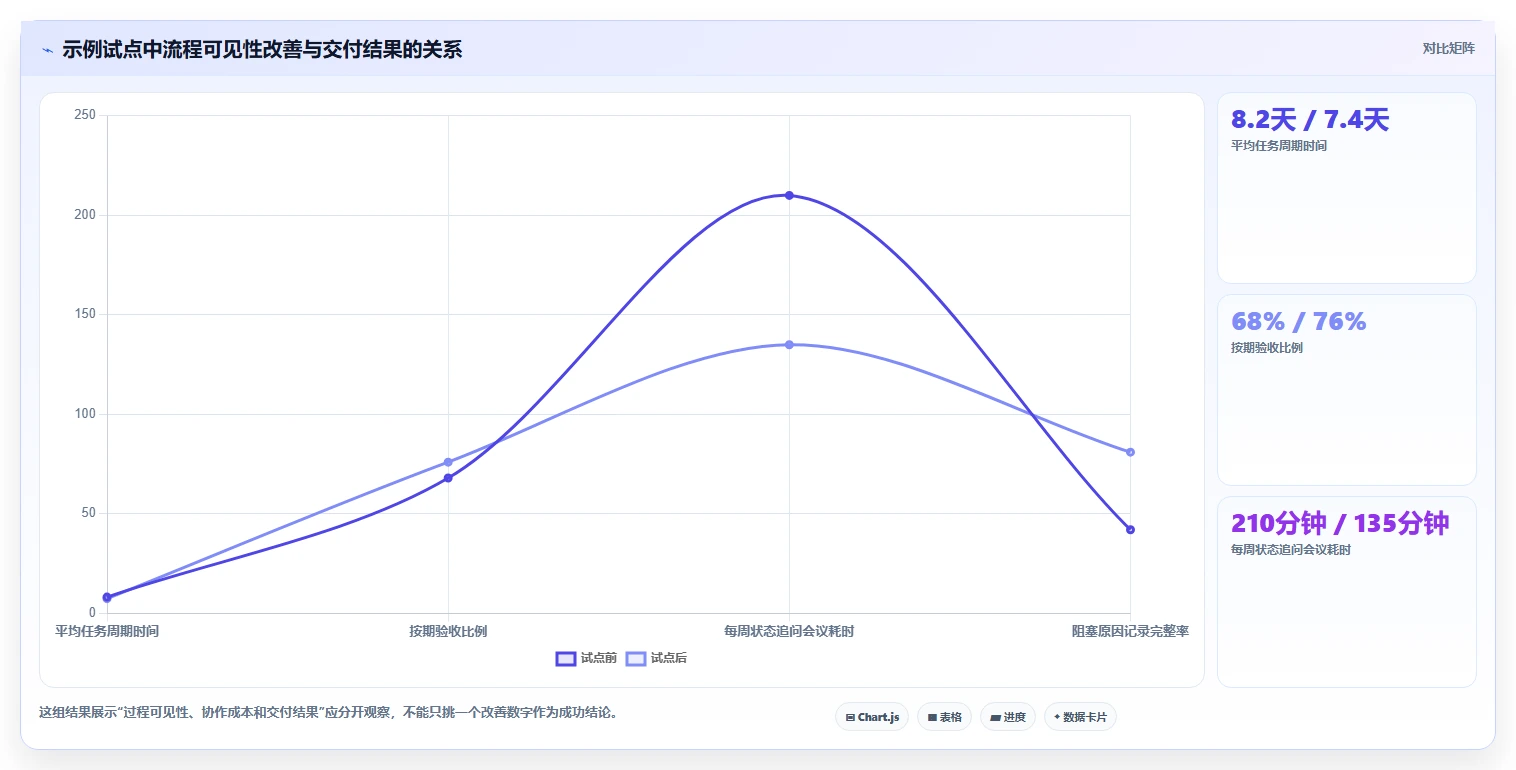Click the 阻塞原因记录完整率 axis label
The width and height of the screenshot is (1516, 770).
[1130, 631]
